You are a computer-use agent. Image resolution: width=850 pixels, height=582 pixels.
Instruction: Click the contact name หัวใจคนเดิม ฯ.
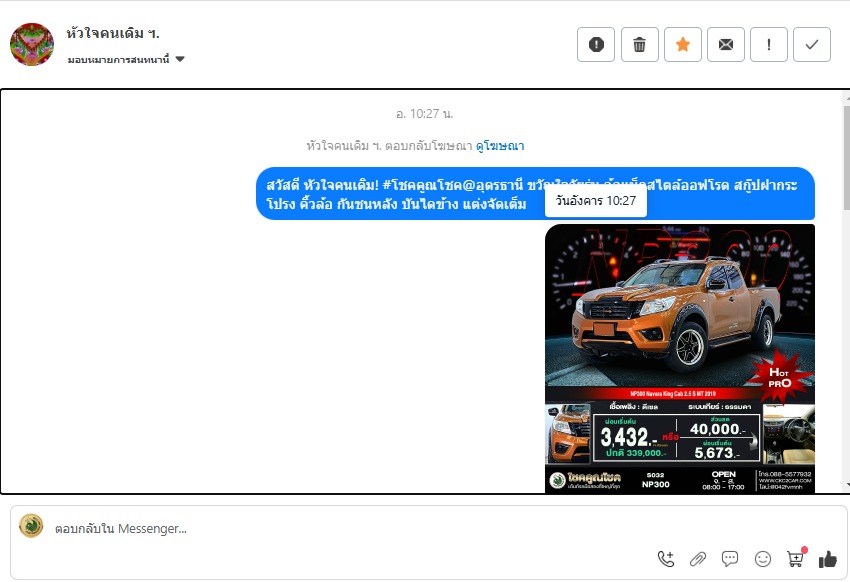pos(113,34)
